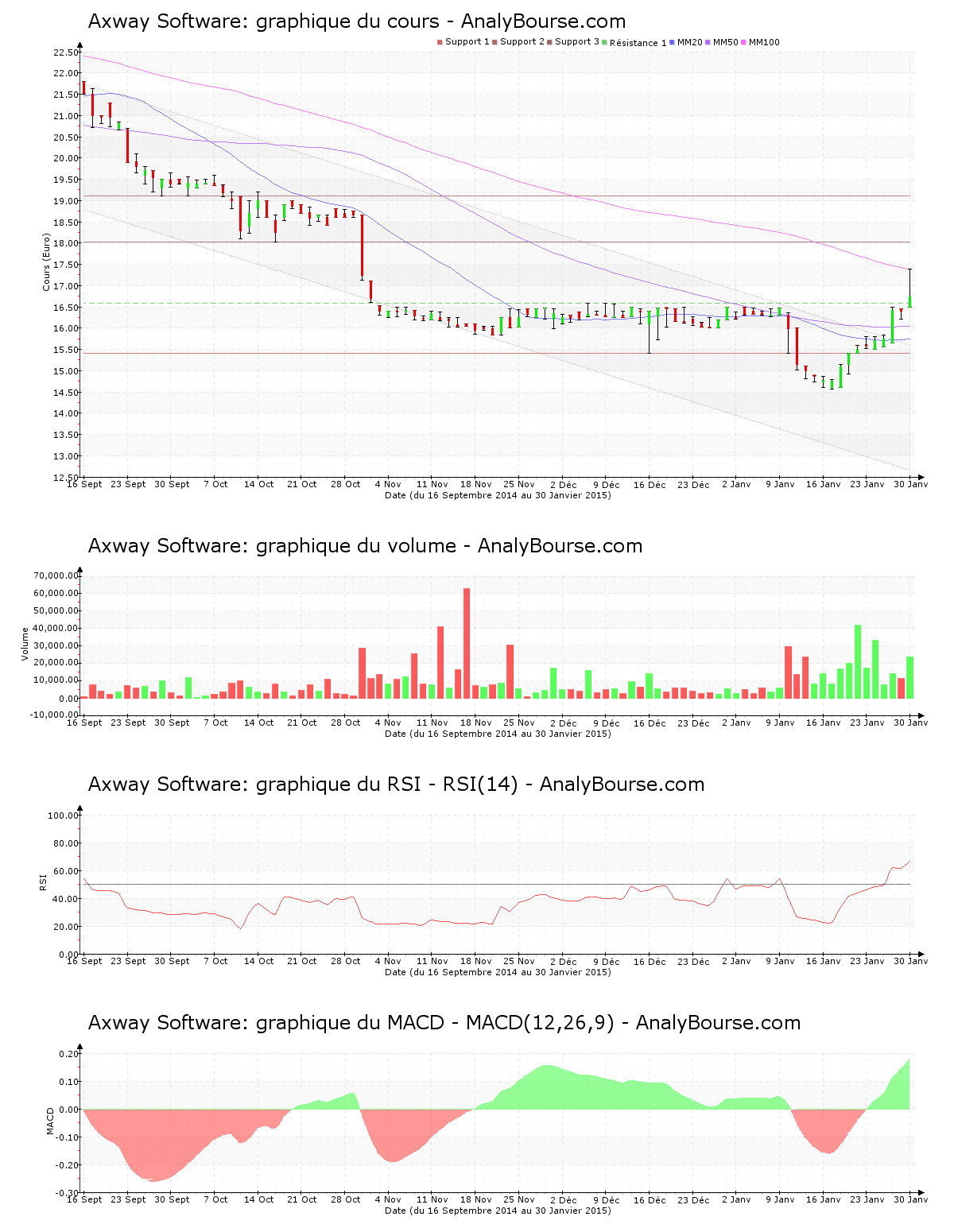Screen dimensions: 954x1232
Task: Select the 'MM100' legend label
Action: [765, 42]
